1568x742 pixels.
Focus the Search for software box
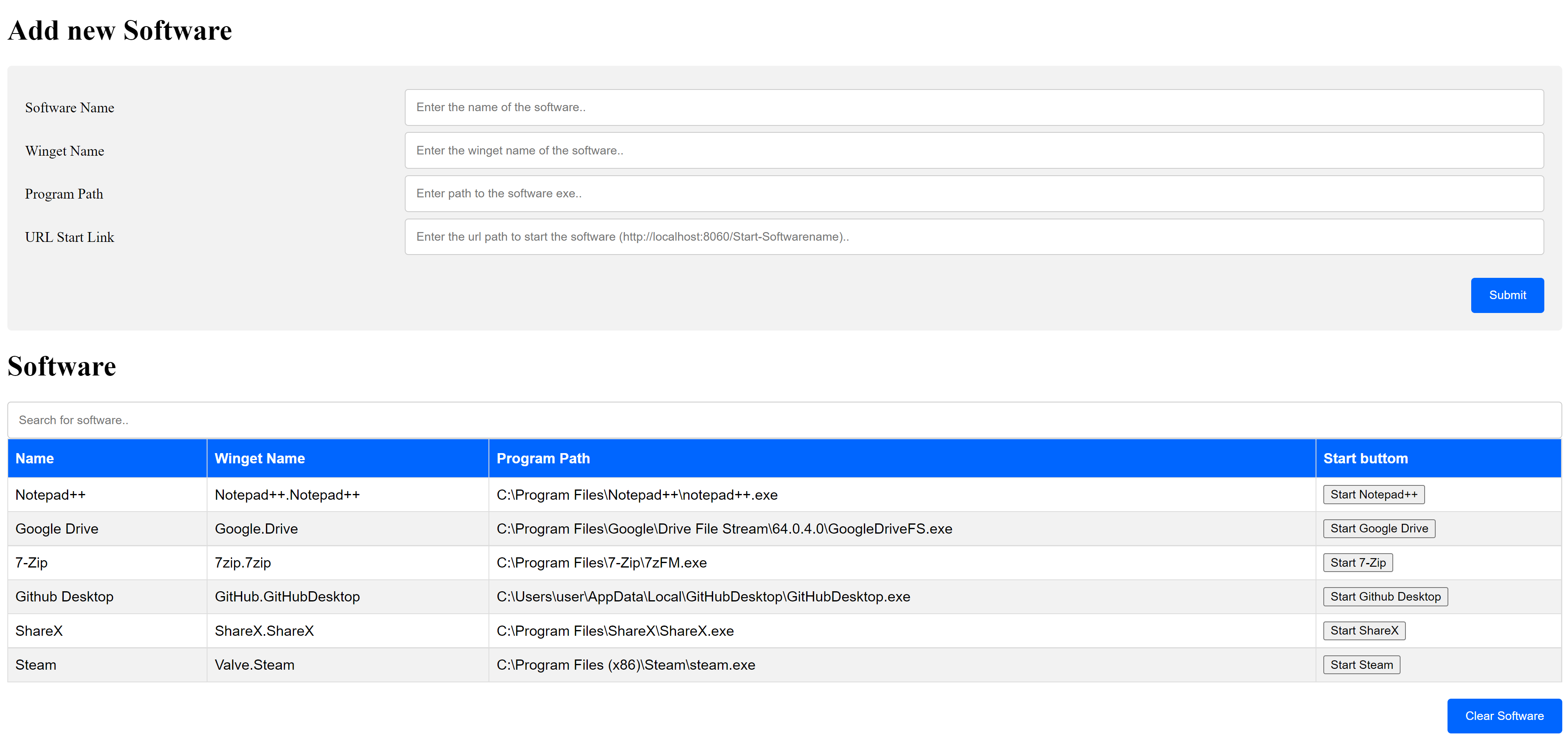pos(783,420)
